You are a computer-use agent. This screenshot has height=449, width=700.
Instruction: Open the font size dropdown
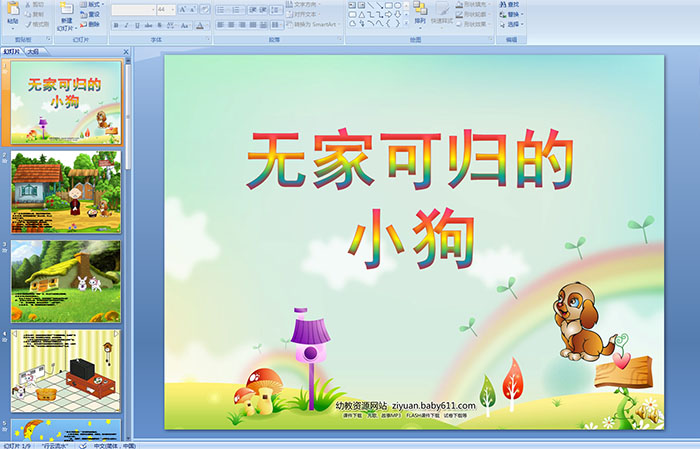pos(173,9)
